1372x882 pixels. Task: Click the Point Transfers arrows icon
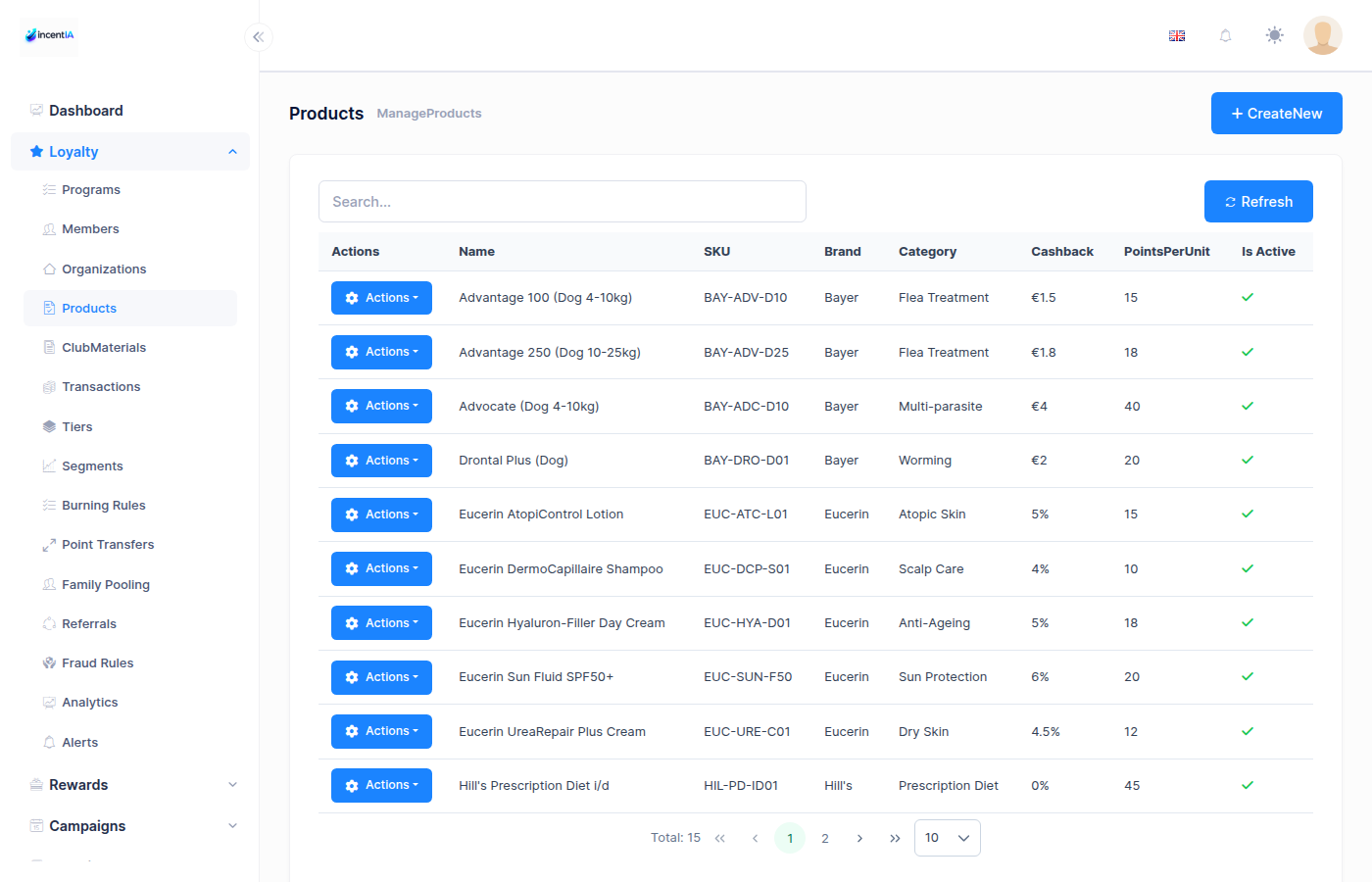[x=49, y=545]
